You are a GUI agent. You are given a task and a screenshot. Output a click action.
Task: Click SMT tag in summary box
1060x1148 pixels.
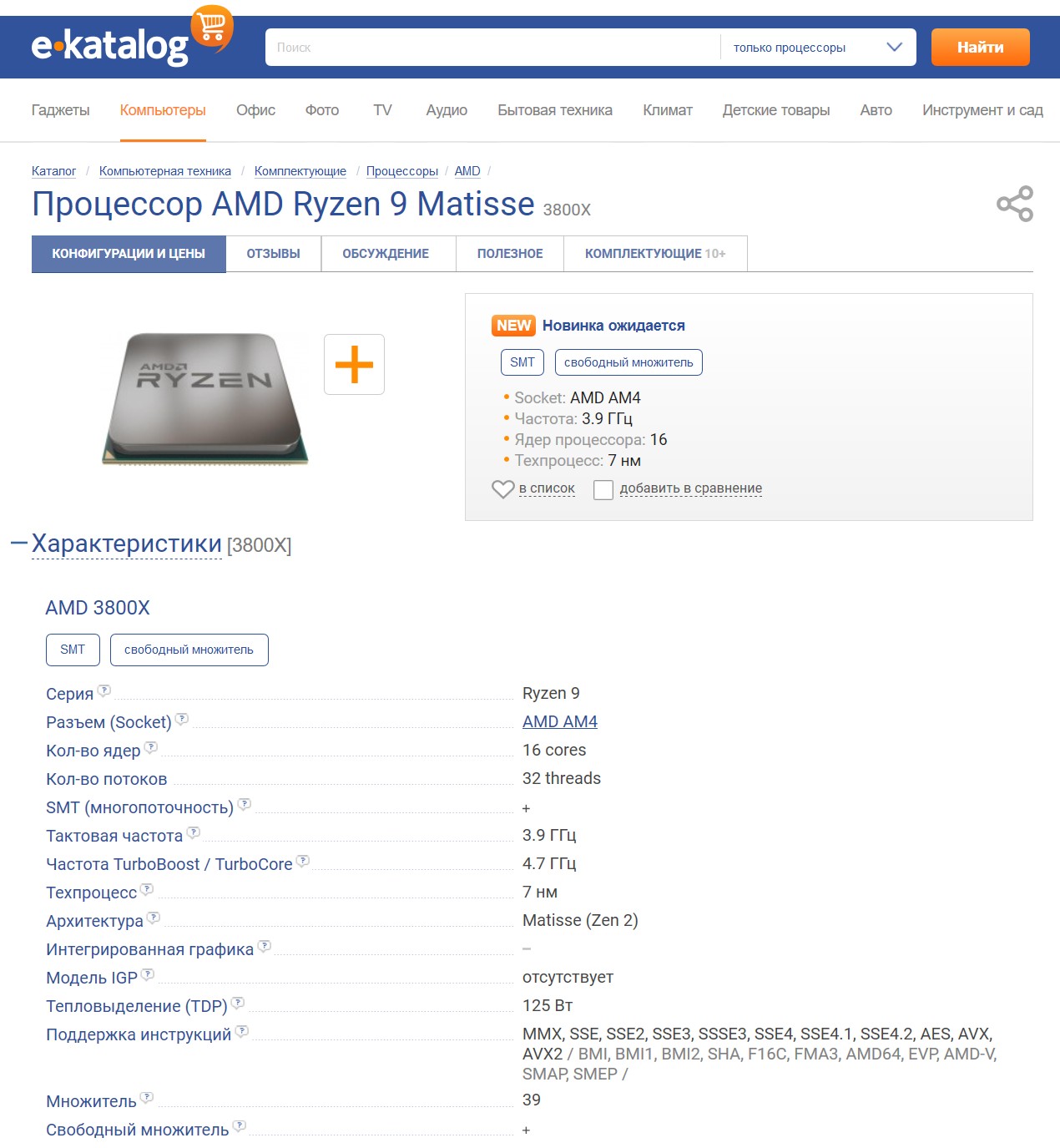pos(522,362)
